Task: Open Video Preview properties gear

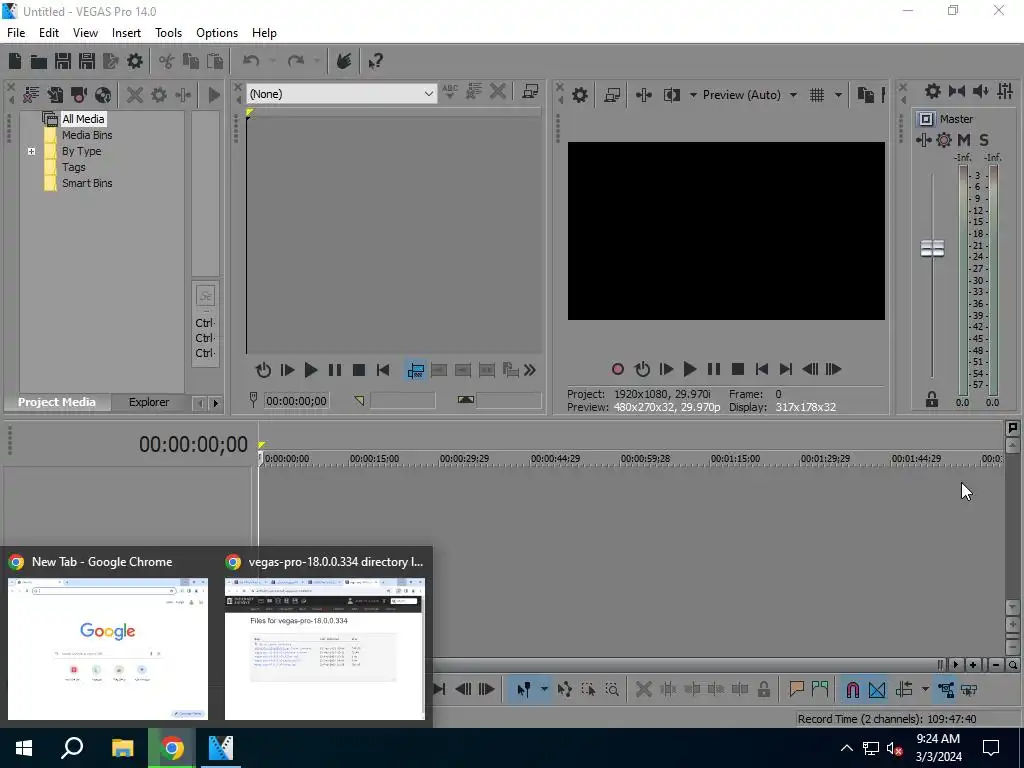Action: point(580,95)
